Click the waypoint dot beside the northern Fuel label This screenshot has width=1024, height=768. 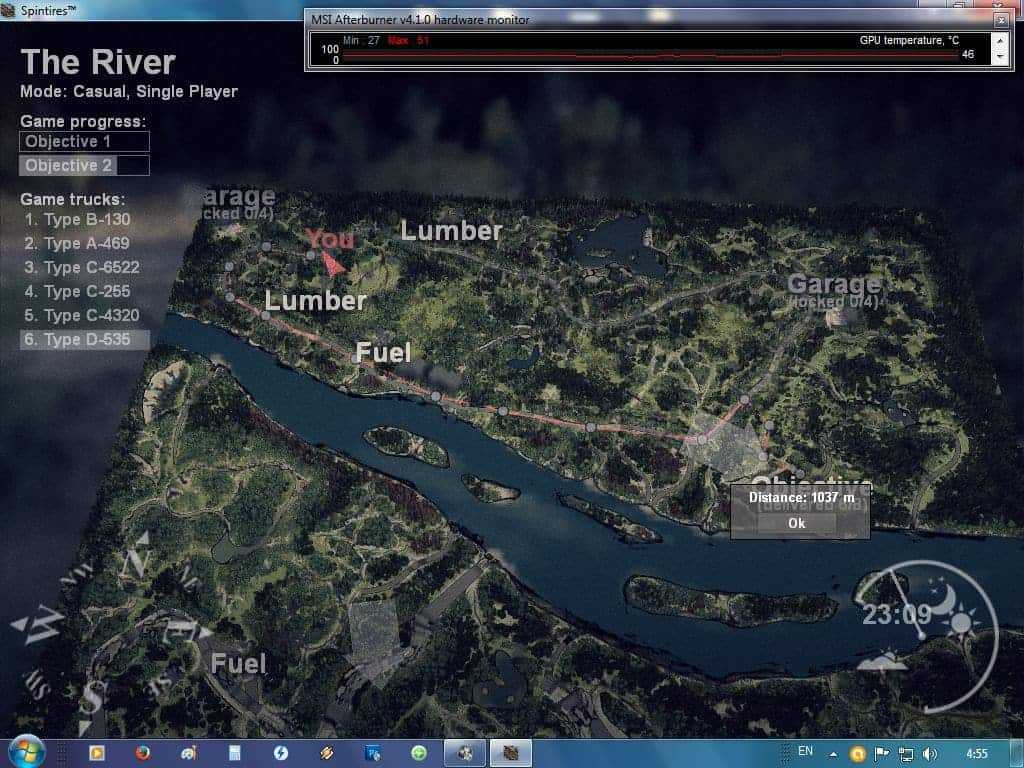click(x=355, y=359)
